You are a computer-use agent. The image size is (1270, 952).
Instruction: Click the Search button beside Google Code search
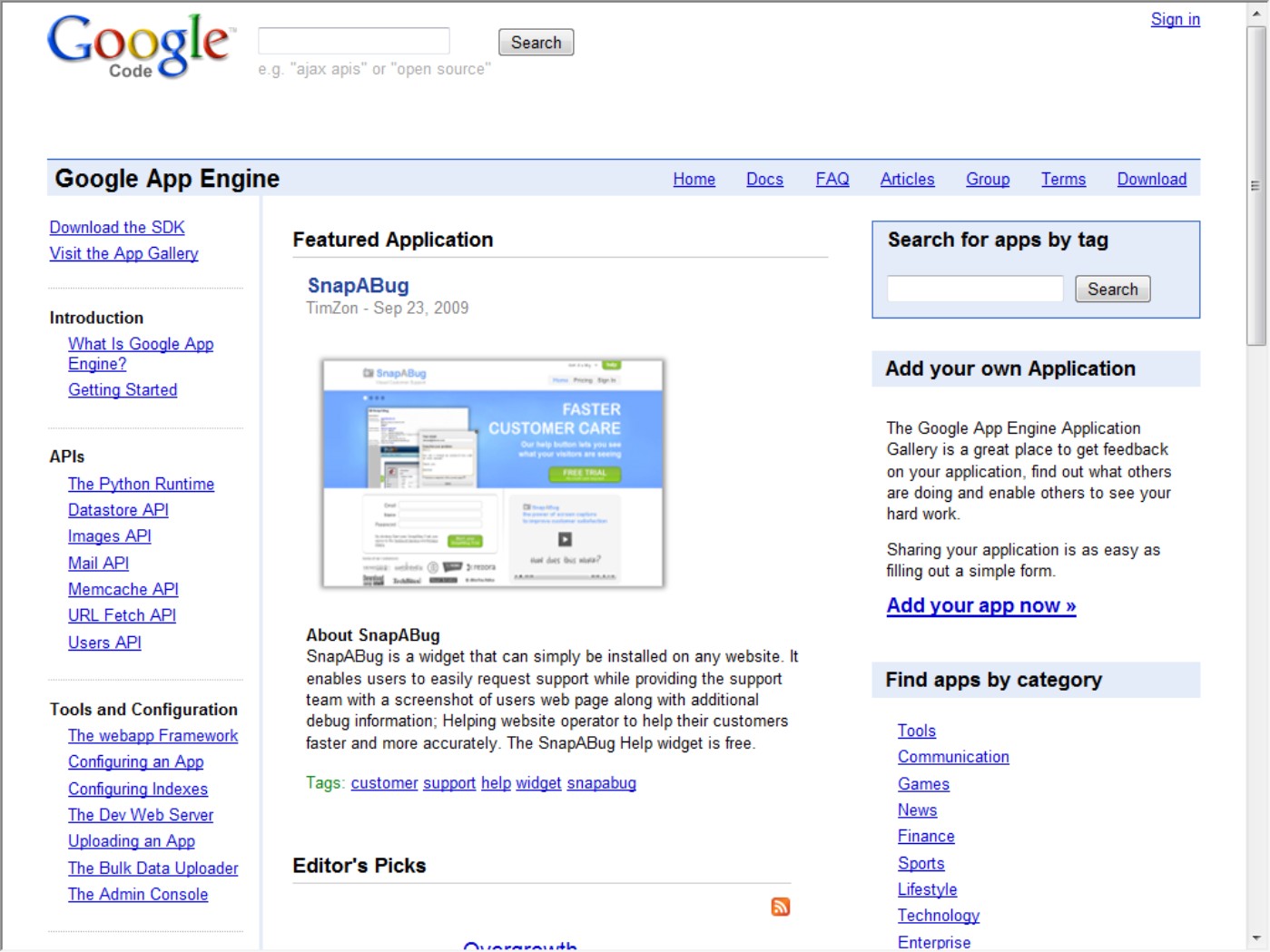(536, 43)
